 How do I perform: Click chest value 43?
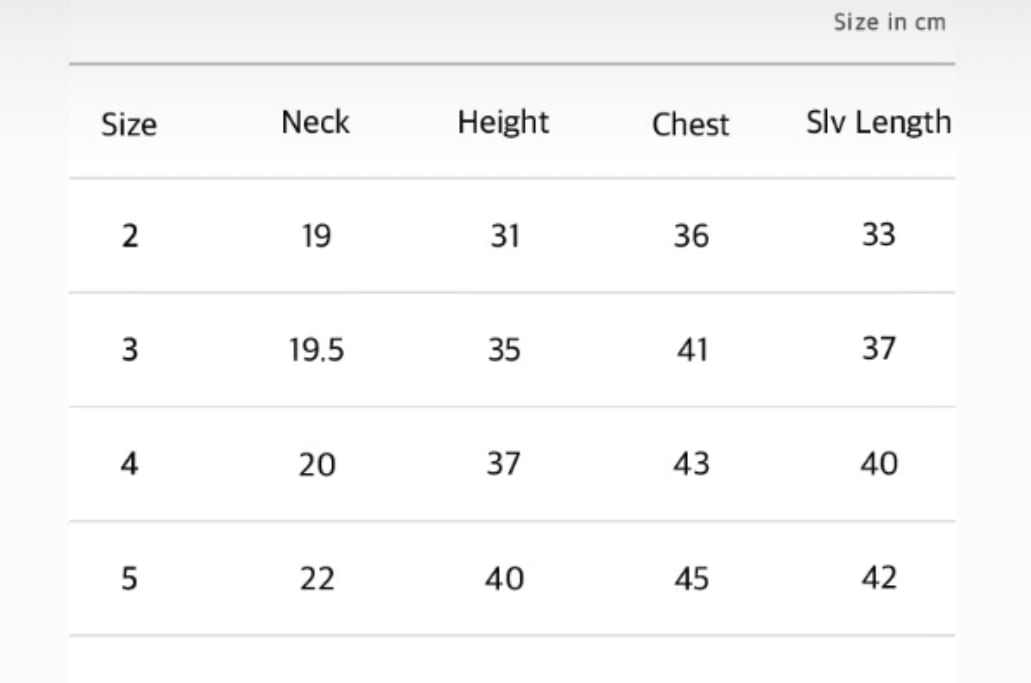(x=691, y=465)
